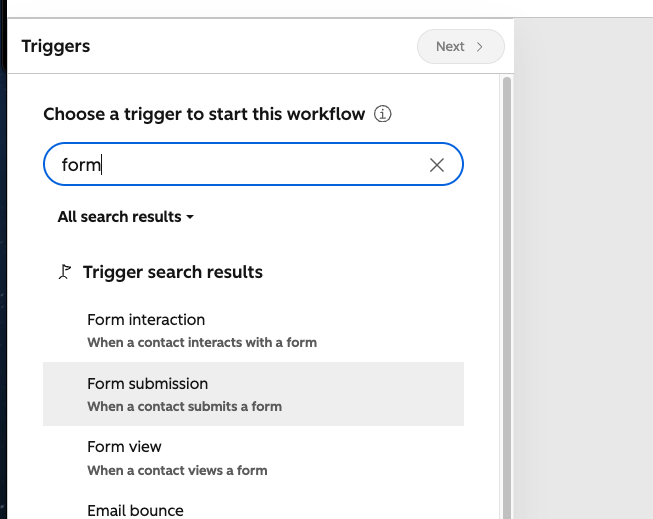Expand the All search results dropdown
The height and width of the screenshot is (519, 653).
click(125, 217)
